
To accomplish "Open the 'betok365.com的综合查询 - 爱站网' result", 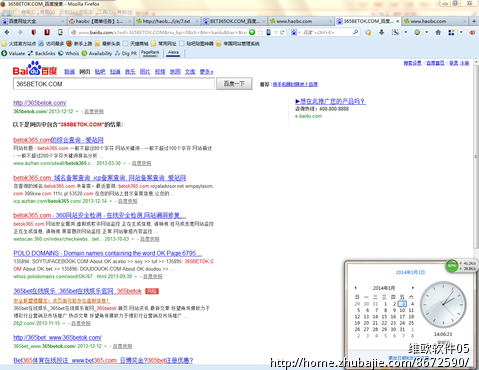I will click(58, 140).
